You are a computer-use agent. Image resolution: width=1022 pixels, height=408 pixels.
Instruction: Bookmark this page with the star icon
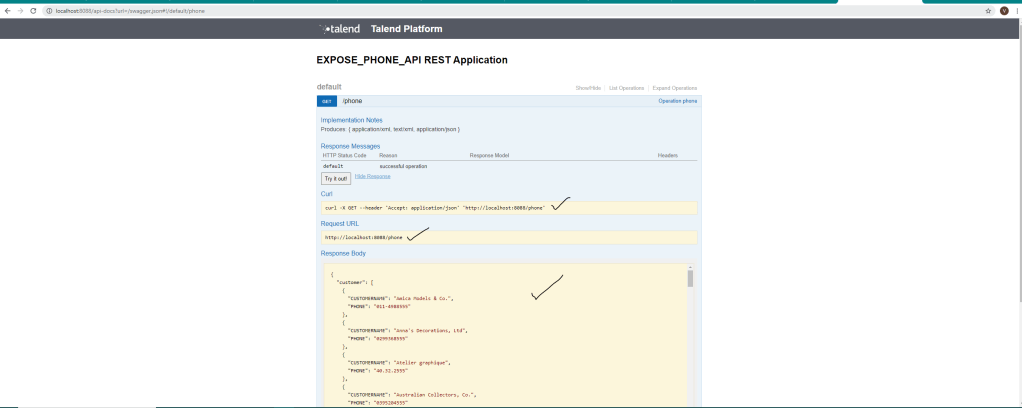(988, 10)
